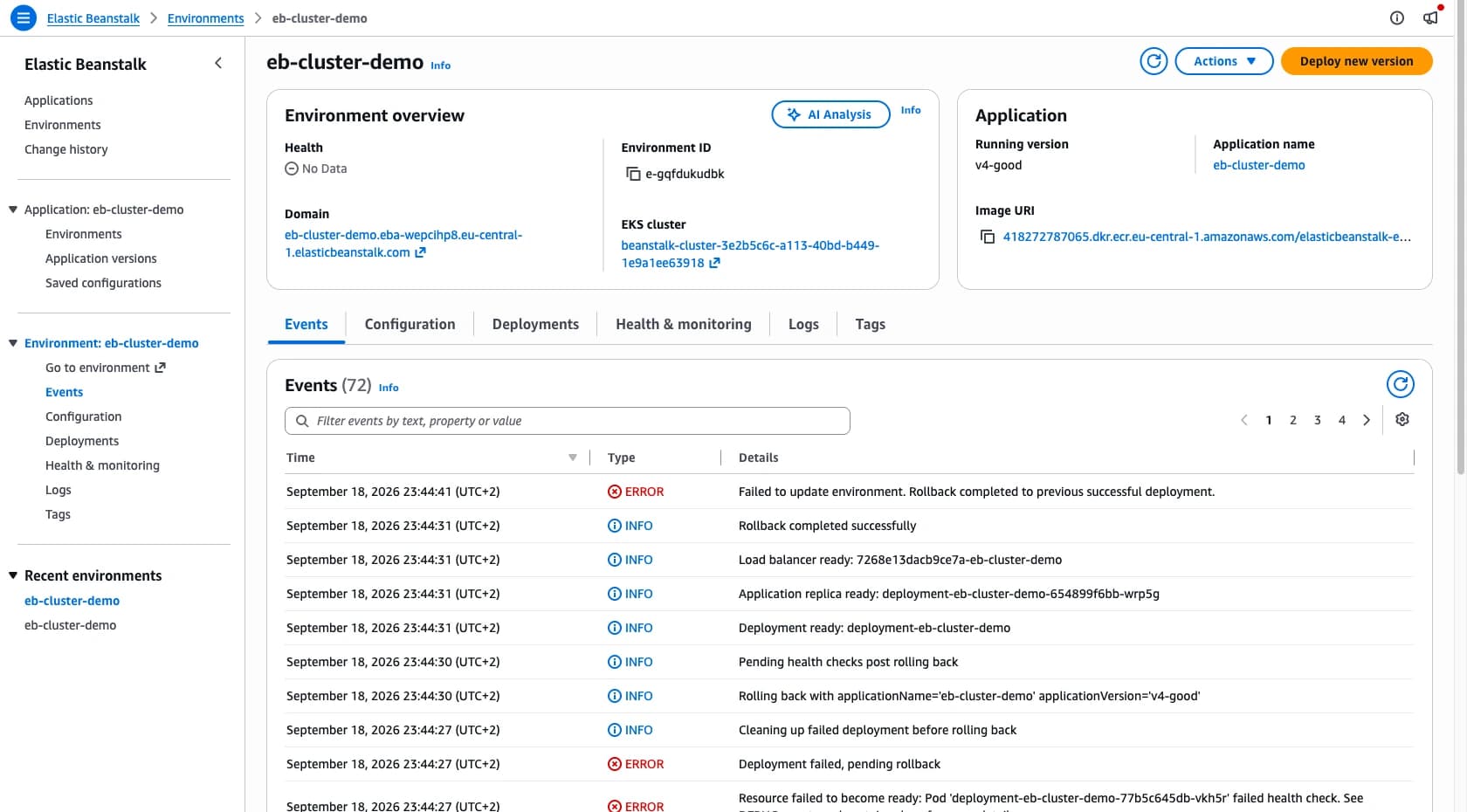Open the Health & monitoring tab
This screenshot has height=812, width=1467.
684,324
